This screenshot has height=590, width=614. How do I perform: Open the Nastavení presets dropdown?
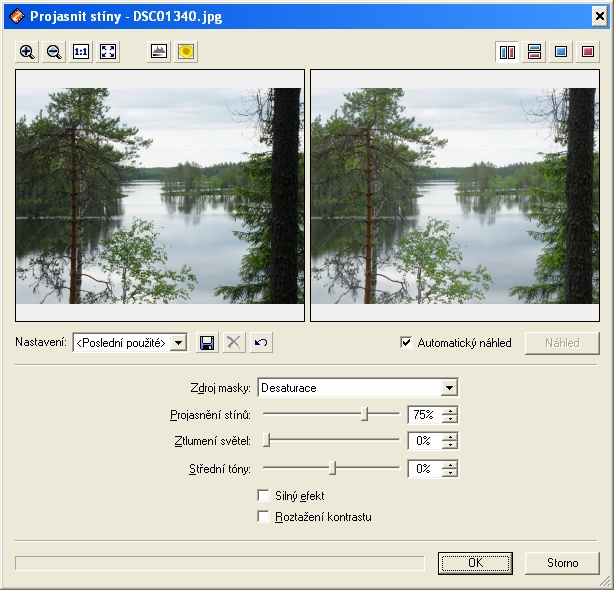point(178,343)
